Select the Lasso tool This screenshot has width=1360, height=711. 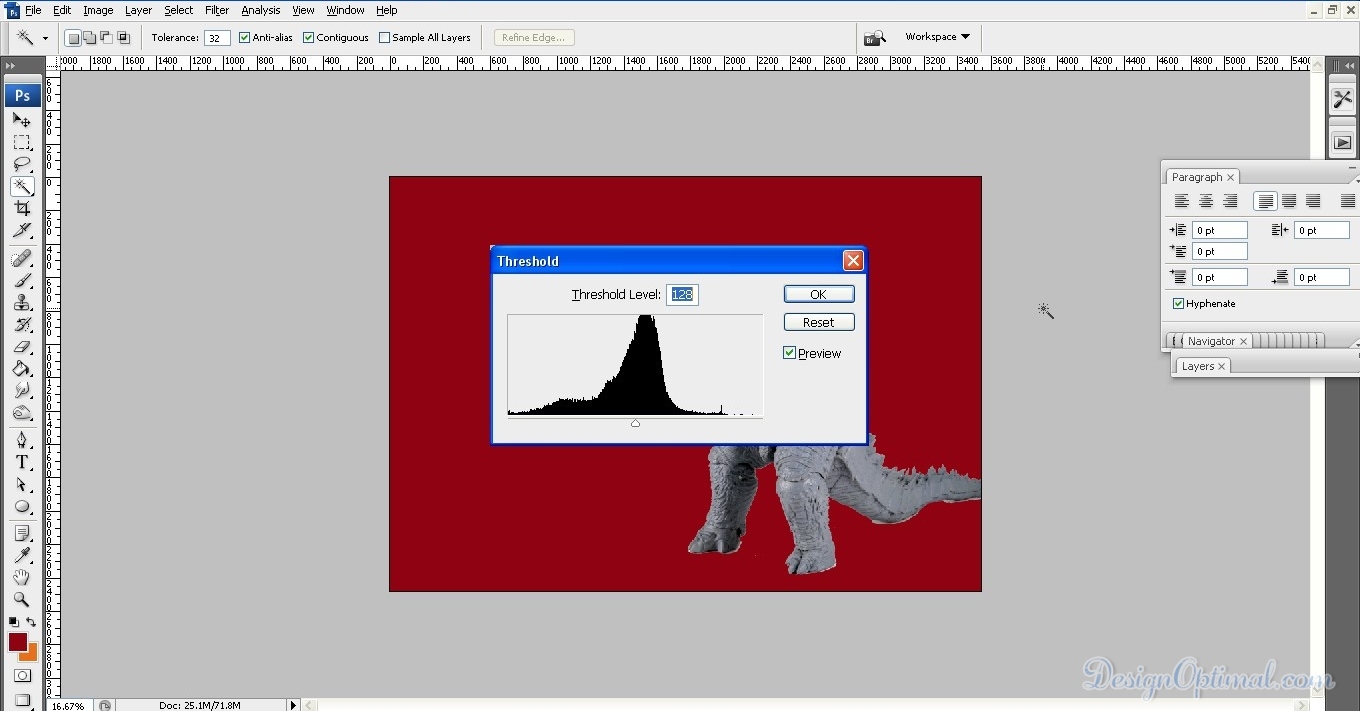tap(22, 164)
